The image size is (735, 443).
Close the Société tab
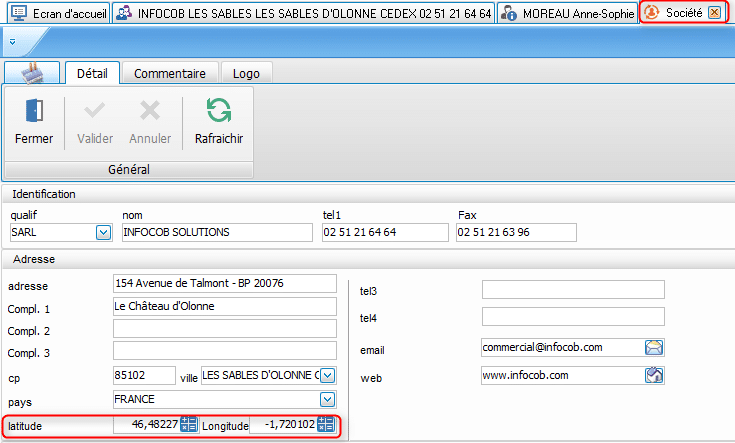pos(713,12)
